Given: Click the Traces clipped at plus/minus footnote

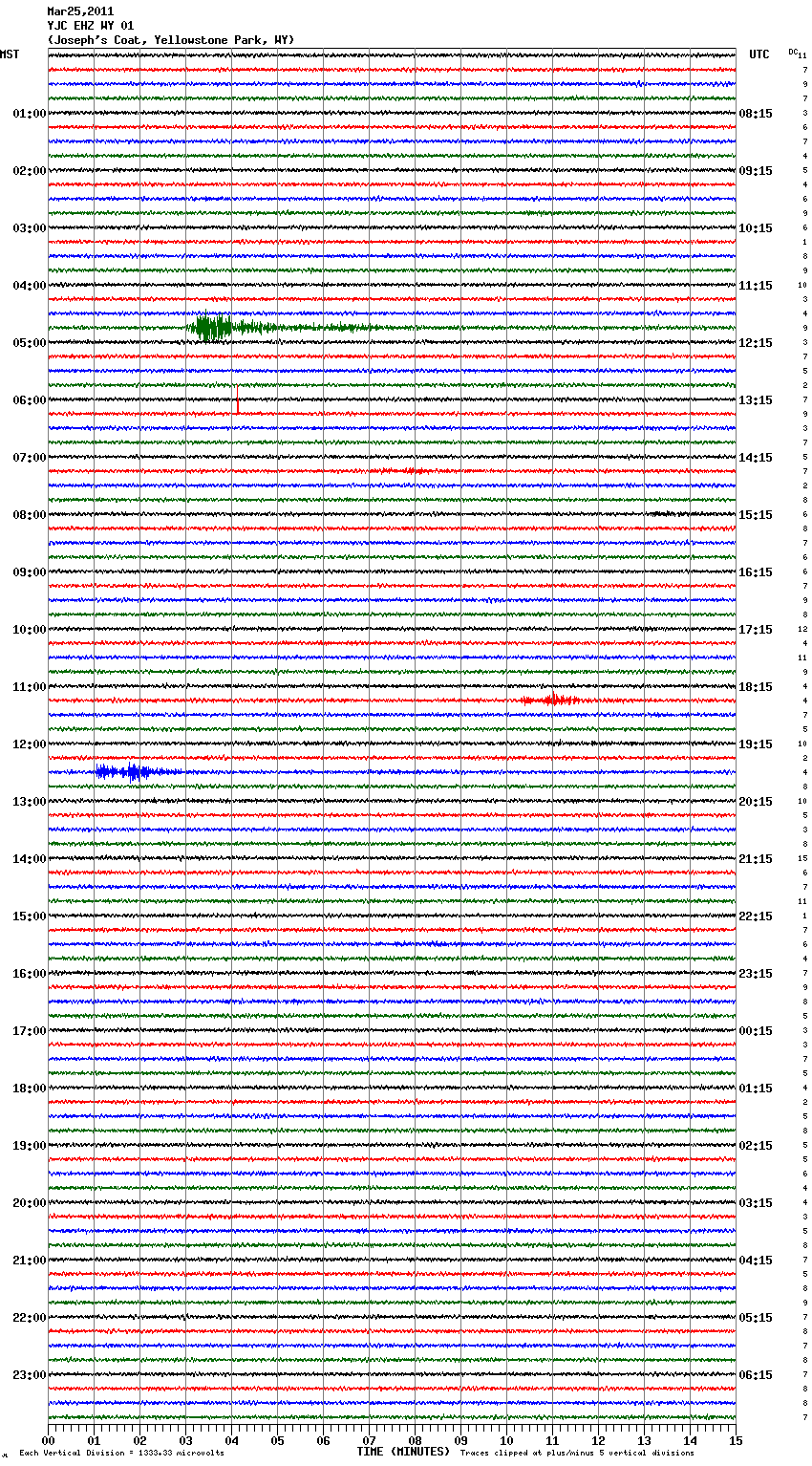Looking at the screenshot, I should point(577,1453).
